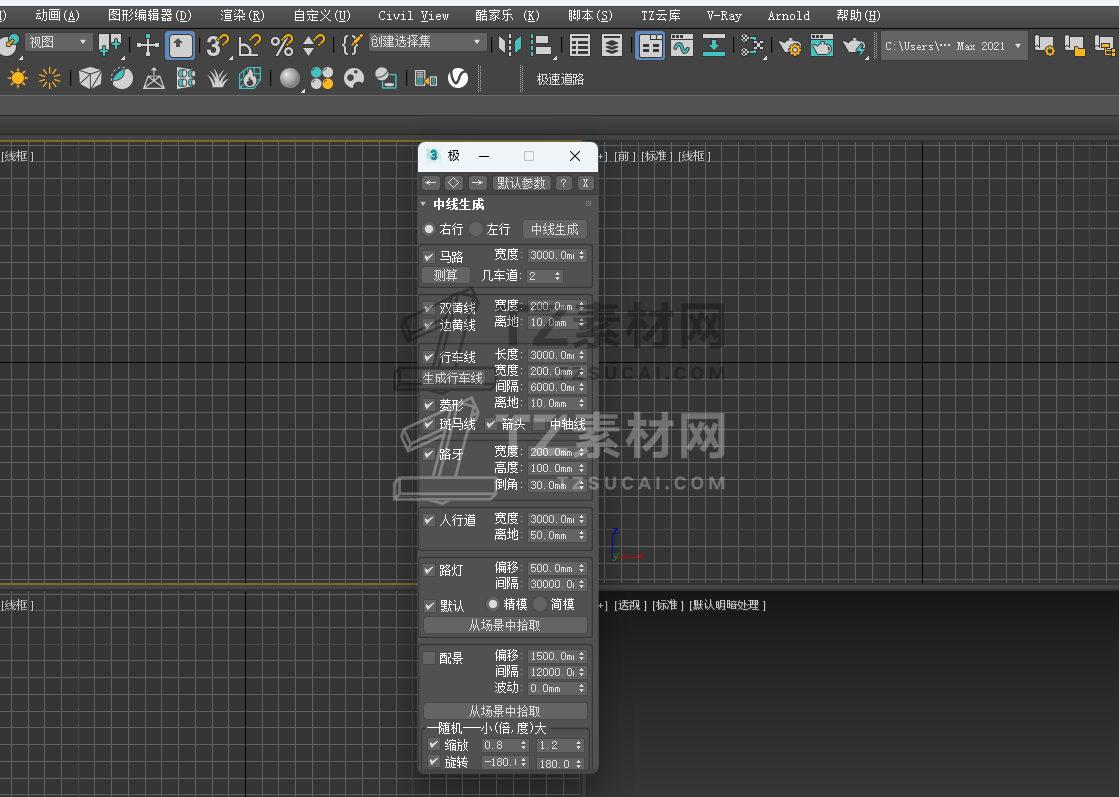Click the V-Ray logo icon
The height and width of the screenshot is (797, 1119).
pyautogui.click(x=457, y=78)
